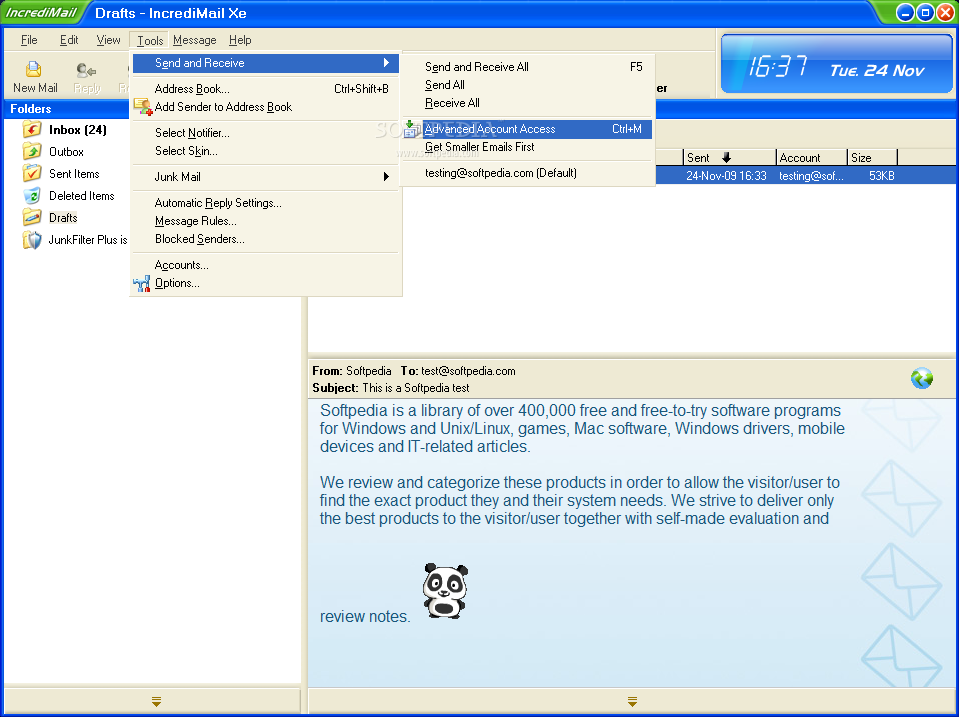Click the Options tools icon in menu
This screenshot has width=959, height=717.
coord(142,283)
